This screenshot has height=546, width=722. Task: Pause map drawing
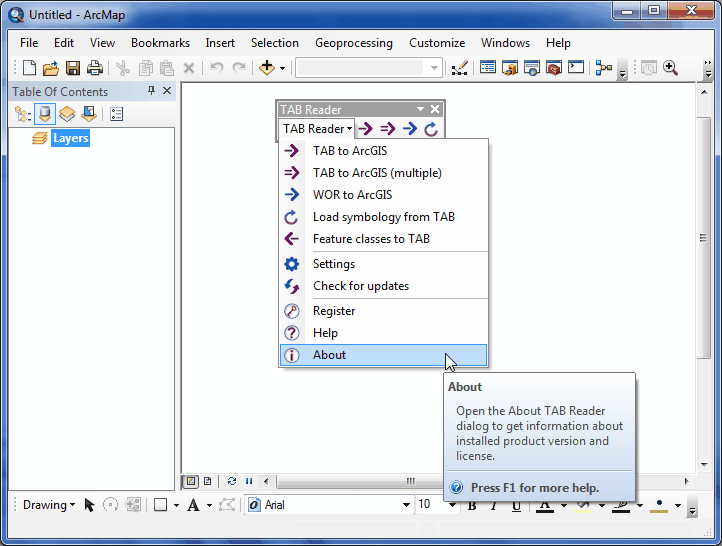click(x=249, y=482)
